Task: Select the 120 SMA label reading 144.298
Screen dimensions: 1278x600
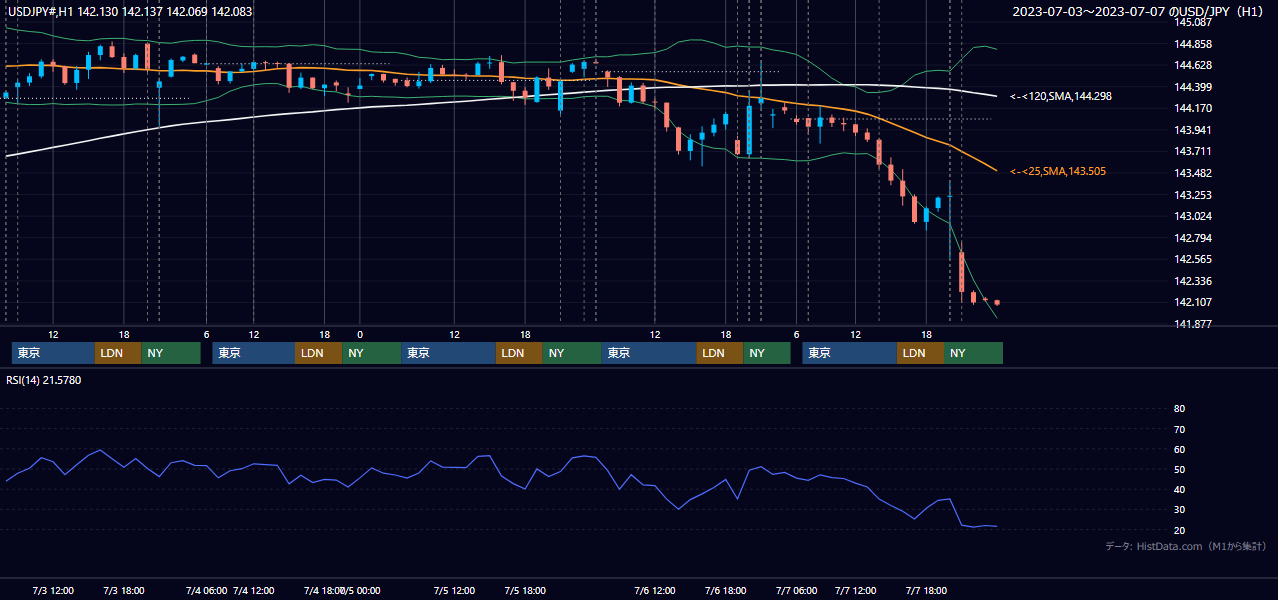Action: click(1061, 96)
